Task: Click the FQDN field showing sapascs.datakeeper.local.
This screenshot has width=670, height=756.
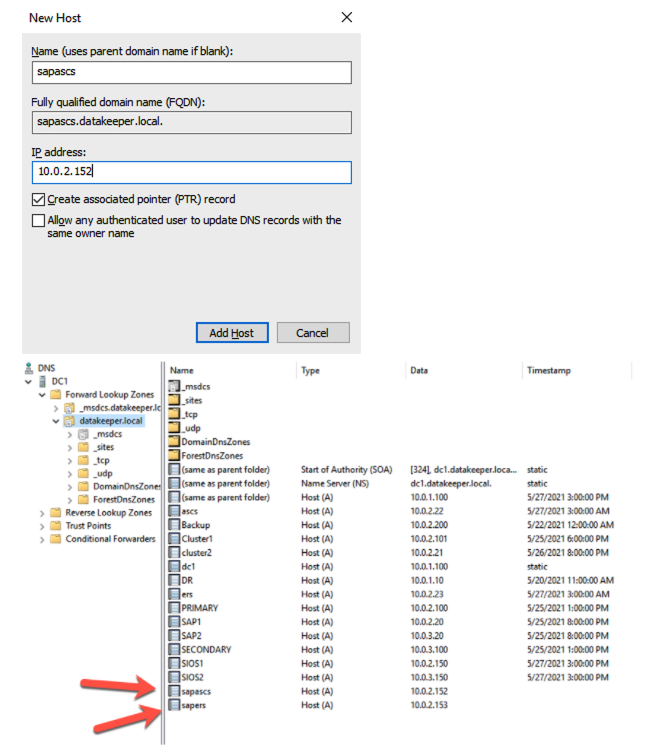Action: 191,122
